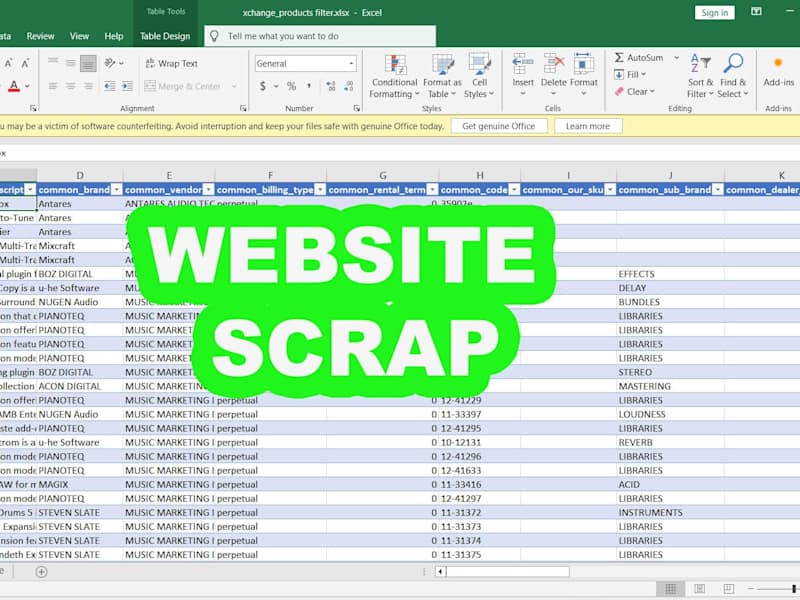Click the Sign in button
800x600 pixels.
pos(714,13)
